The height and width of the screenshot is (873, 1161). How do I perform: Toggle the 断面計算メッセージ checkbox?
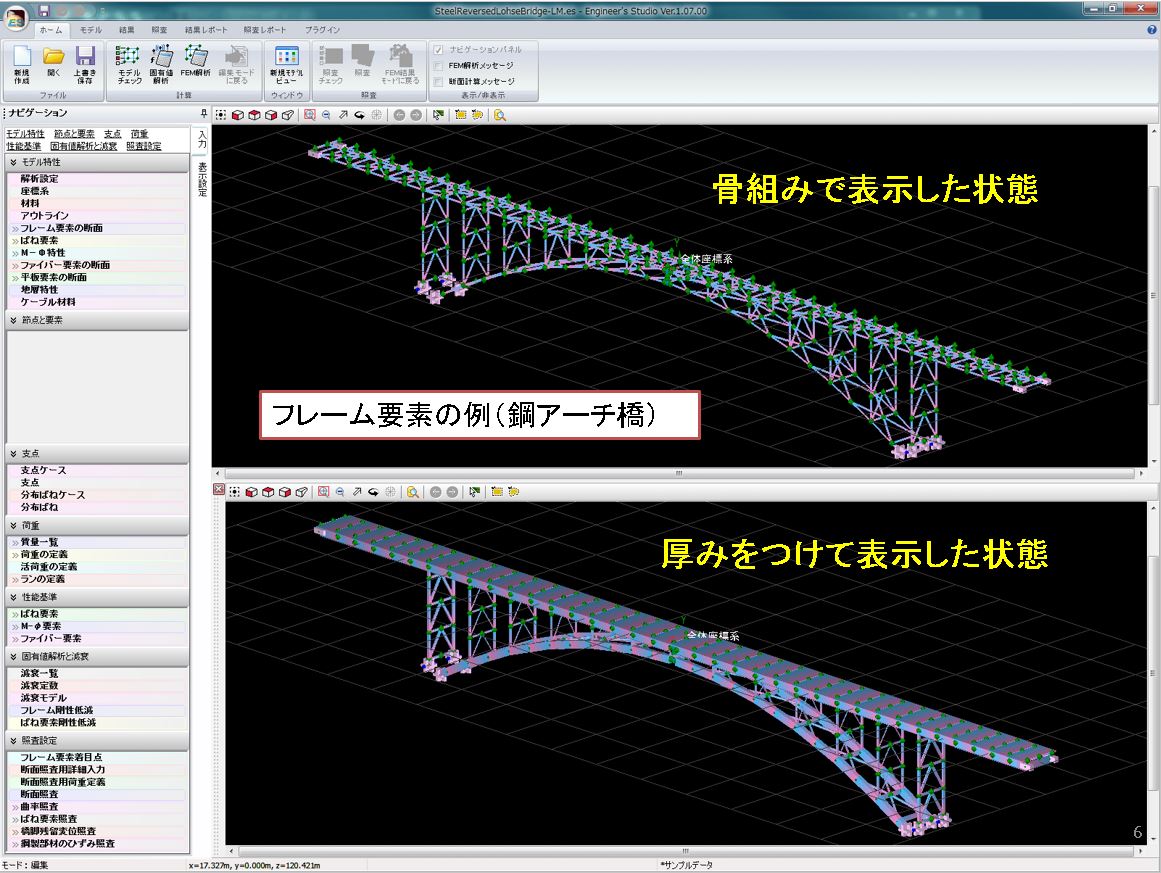pos(438,81)
